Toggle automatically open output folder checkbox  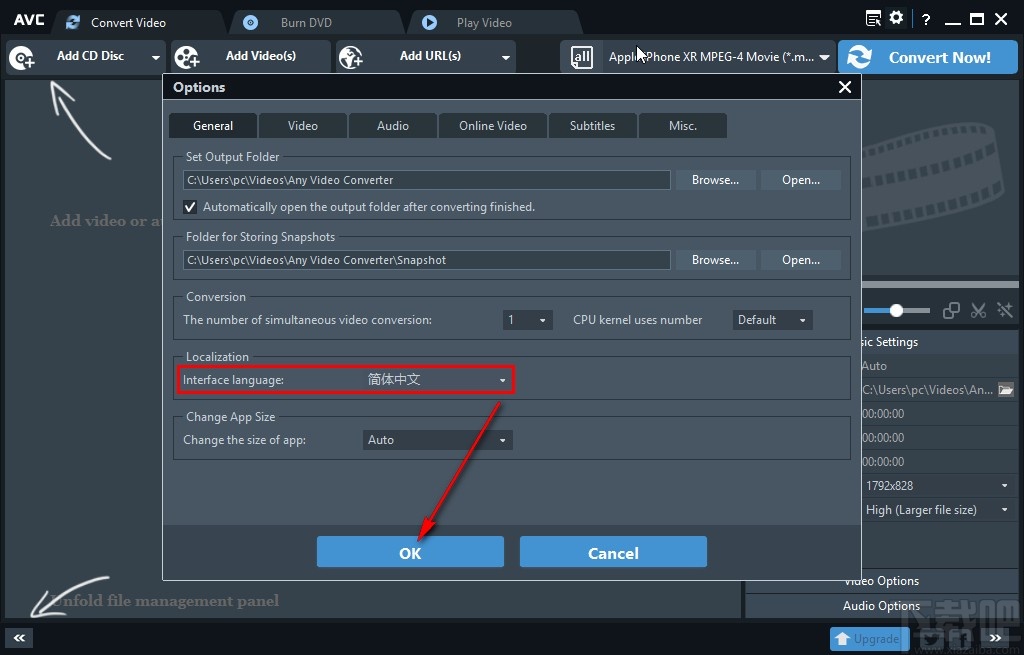tap(190, 207)
